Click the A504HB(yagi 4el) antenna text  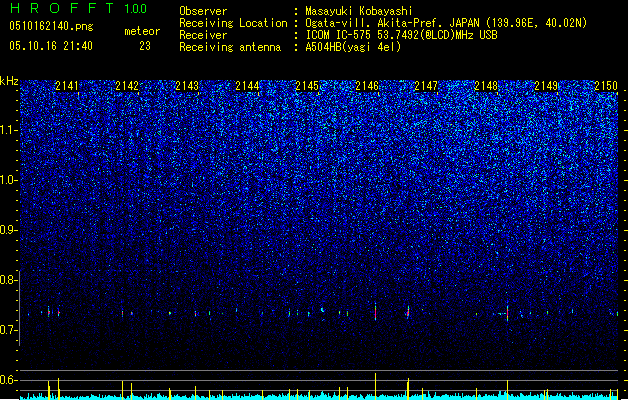[x=353, y=47]
